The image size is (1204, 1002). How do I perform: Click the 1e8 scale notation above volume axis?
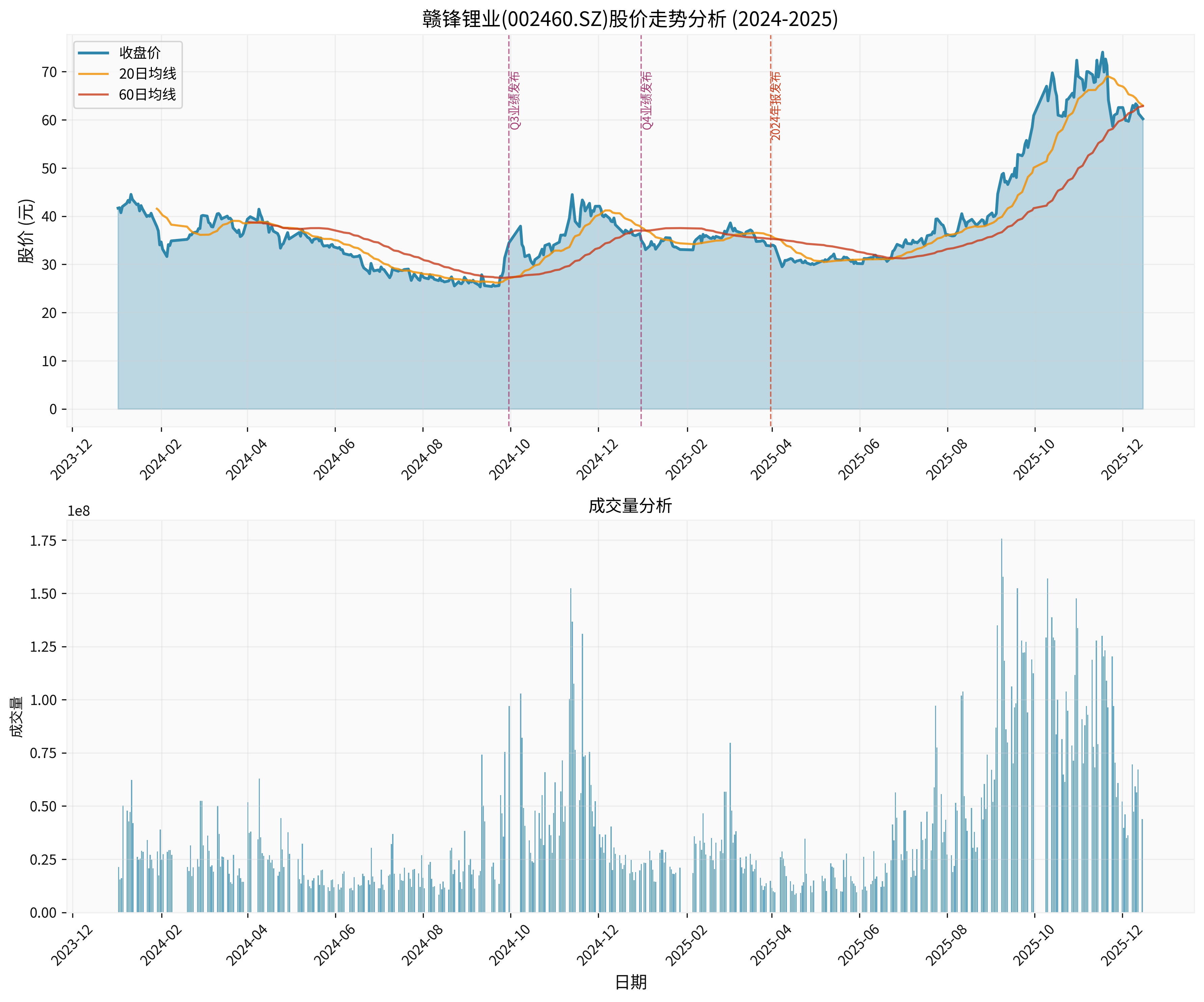pos(79,511)
